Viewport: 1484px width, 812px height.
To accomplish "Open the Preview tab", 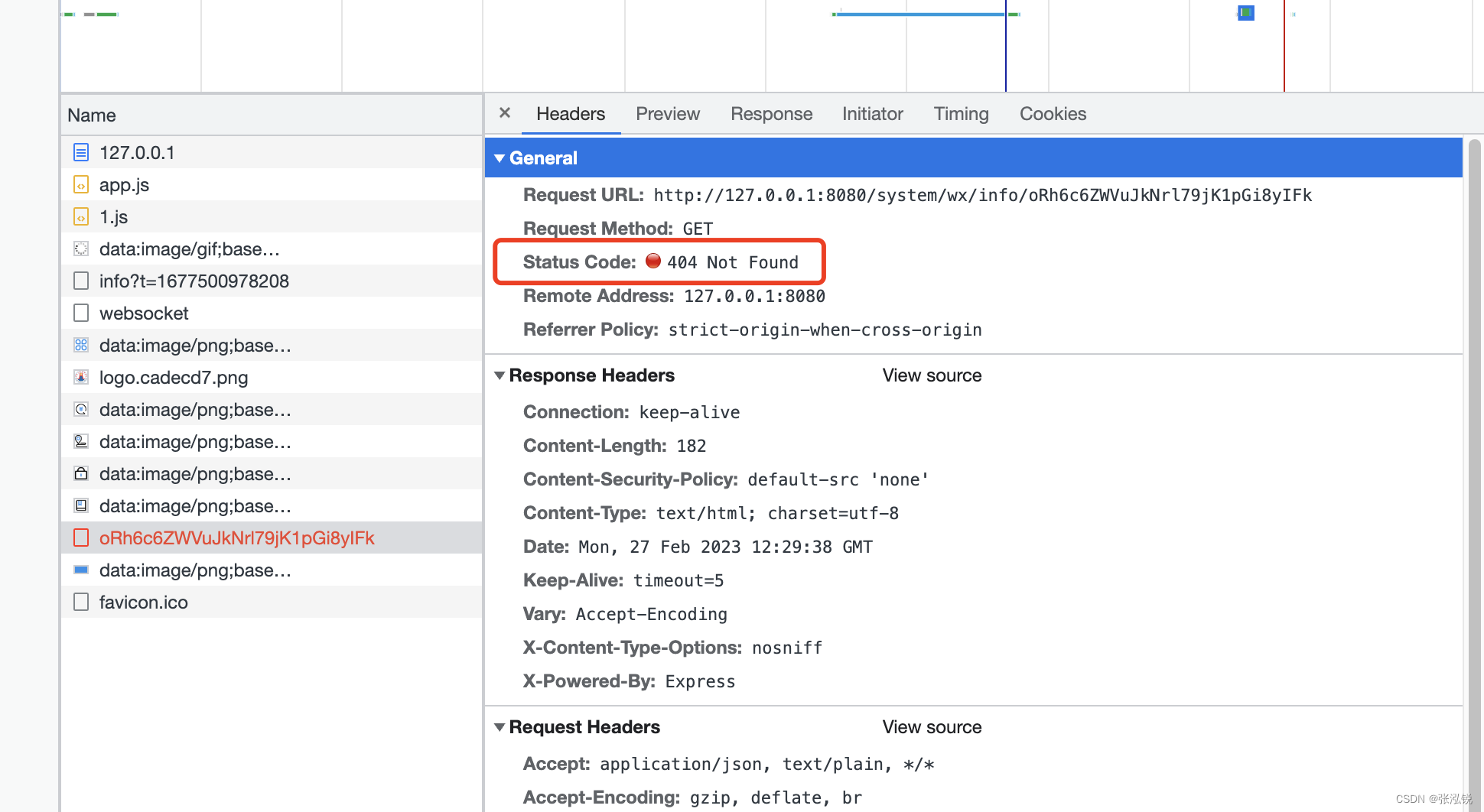I will tap(668, 114).
